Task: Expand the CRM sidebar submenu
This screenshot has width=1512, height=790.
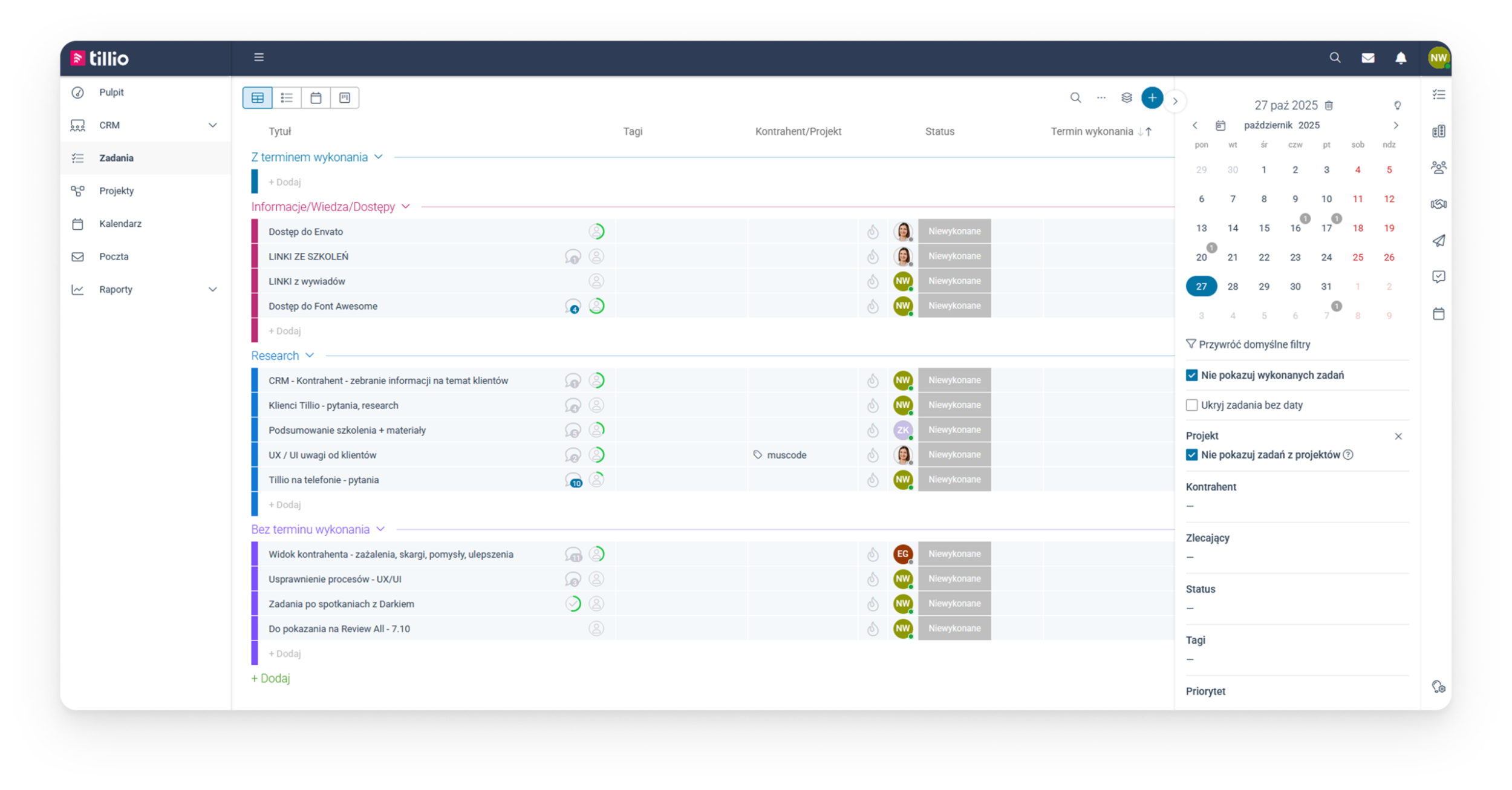Action: tap(213, 125)
